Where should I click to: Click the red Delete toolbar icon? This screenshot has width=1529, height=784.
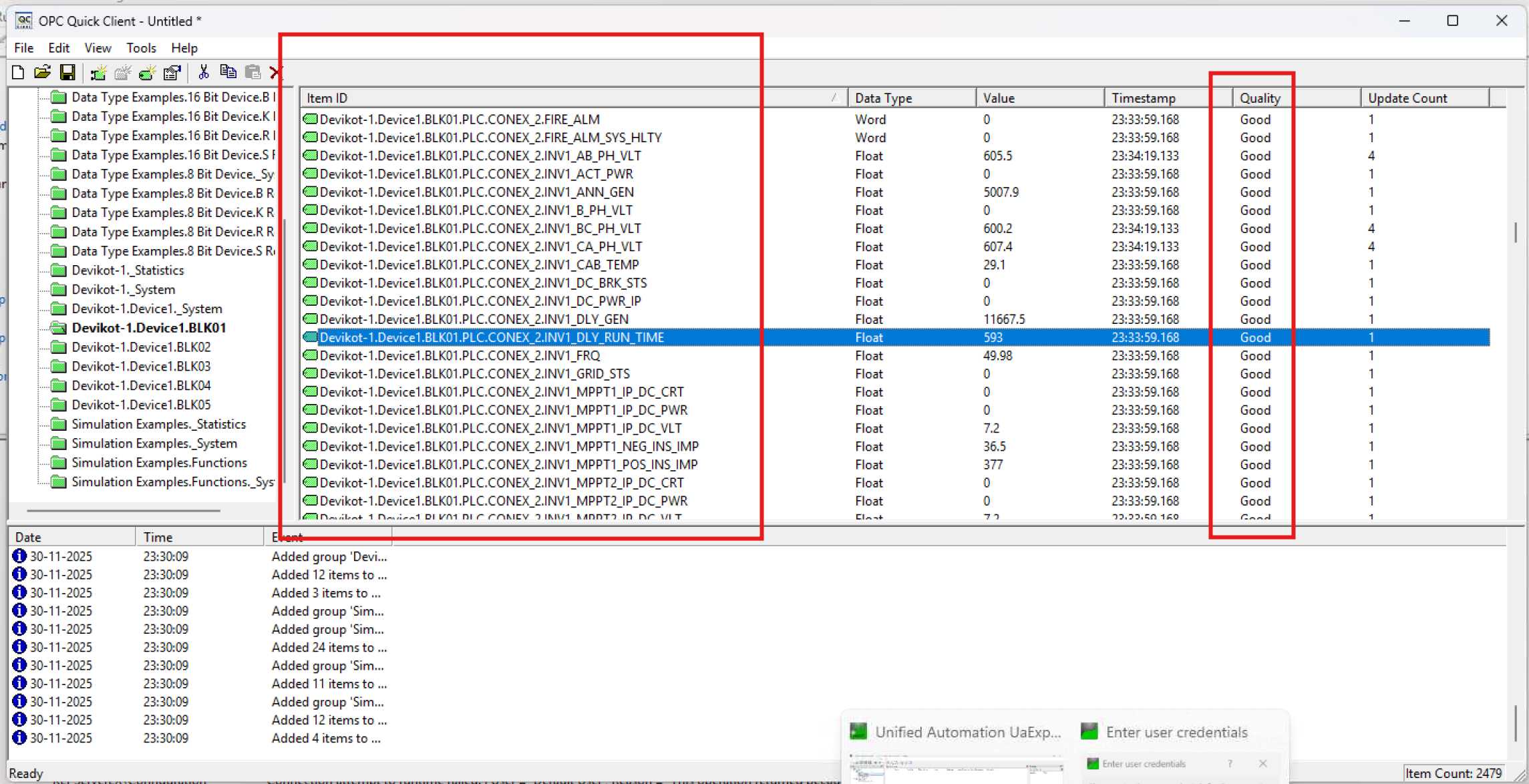pos(275,72)
